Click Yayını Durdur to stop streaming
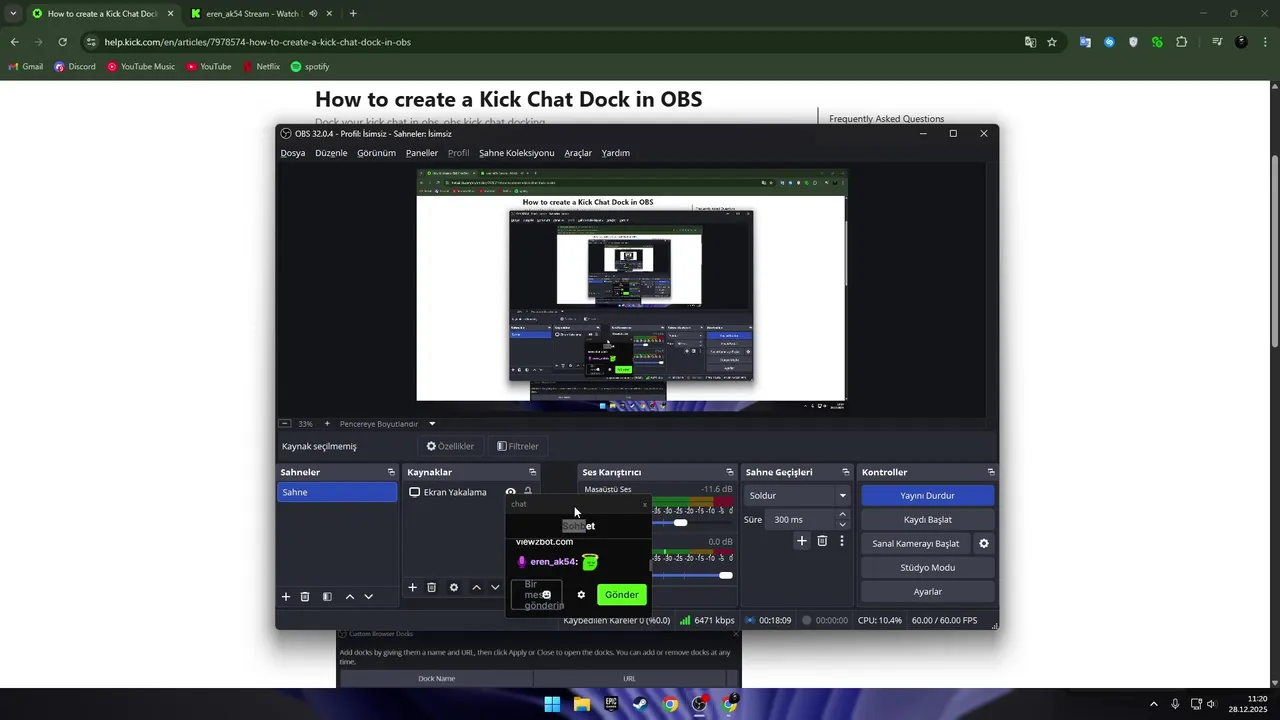Image resolution: width=1280 pixels, height=720 pixels. coord(927,495)
